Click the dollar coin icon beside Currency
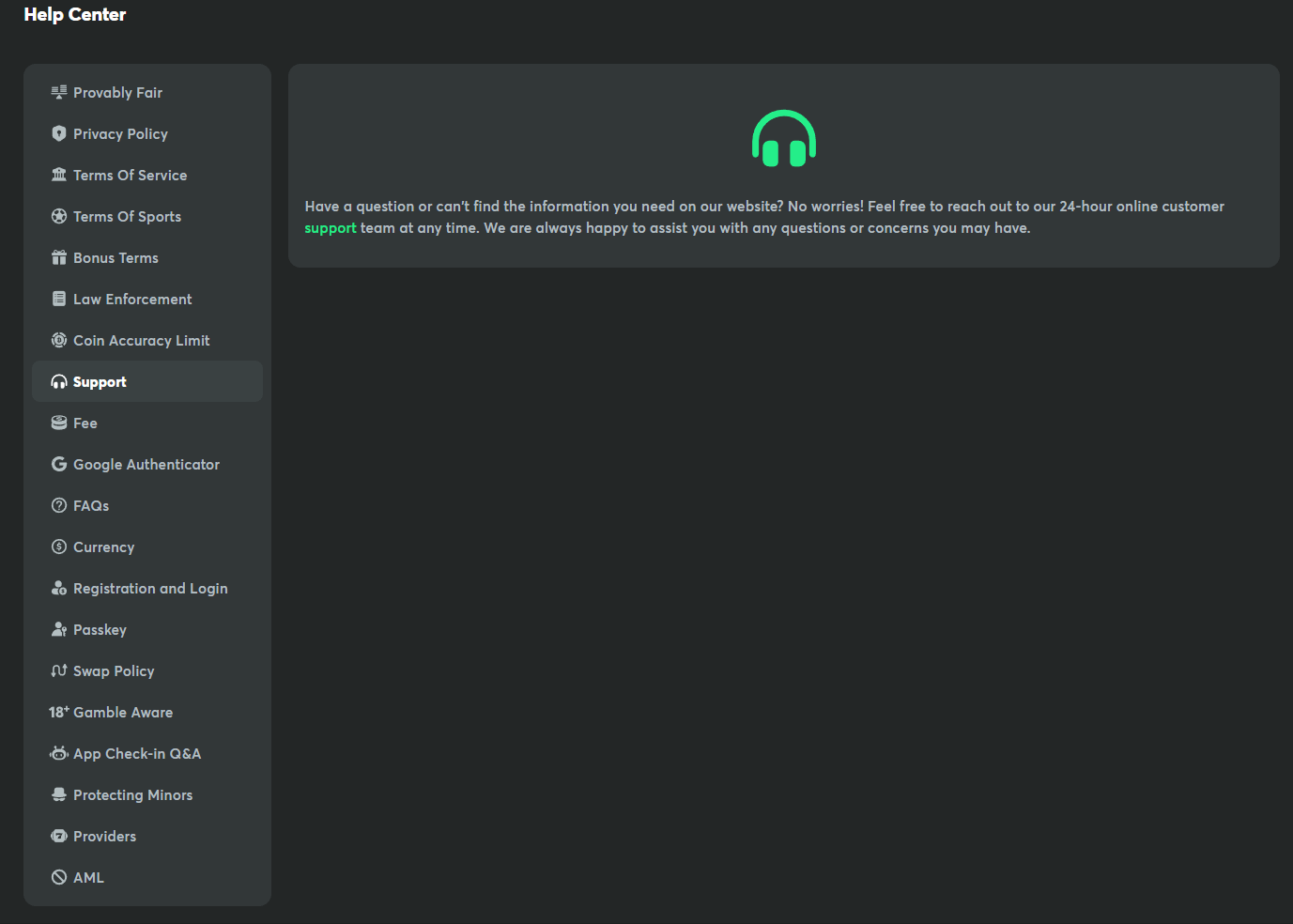Image resolution: width=1293 pixels, height=924 pixels. click(x=59, y=547)
